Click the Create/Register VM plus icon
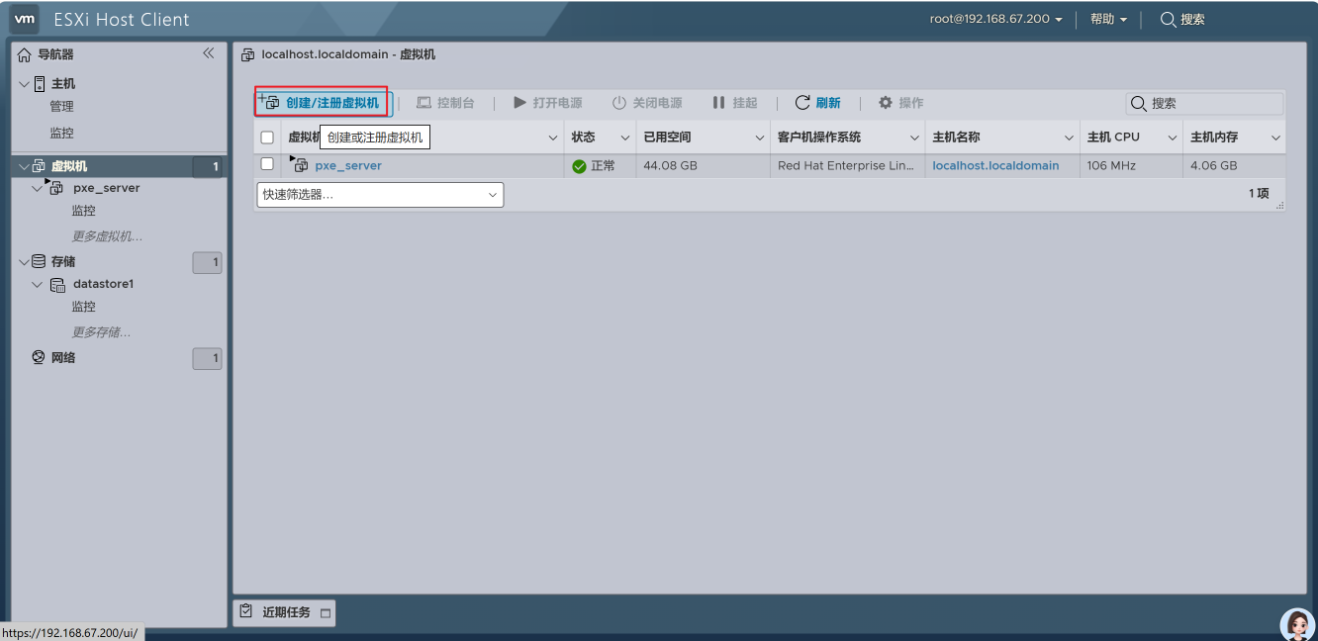 (269, 102)
